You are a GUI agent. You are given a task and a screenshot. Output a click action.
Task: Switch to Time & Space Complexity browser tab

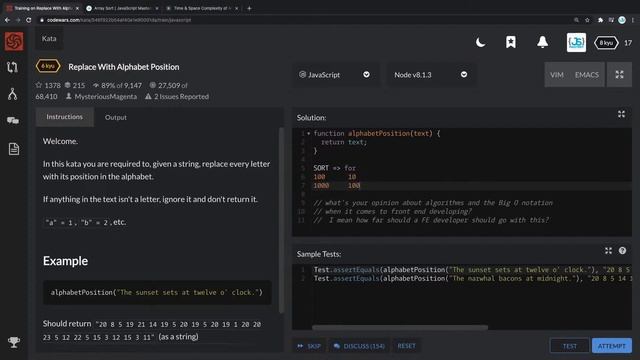tap(202, 8)
